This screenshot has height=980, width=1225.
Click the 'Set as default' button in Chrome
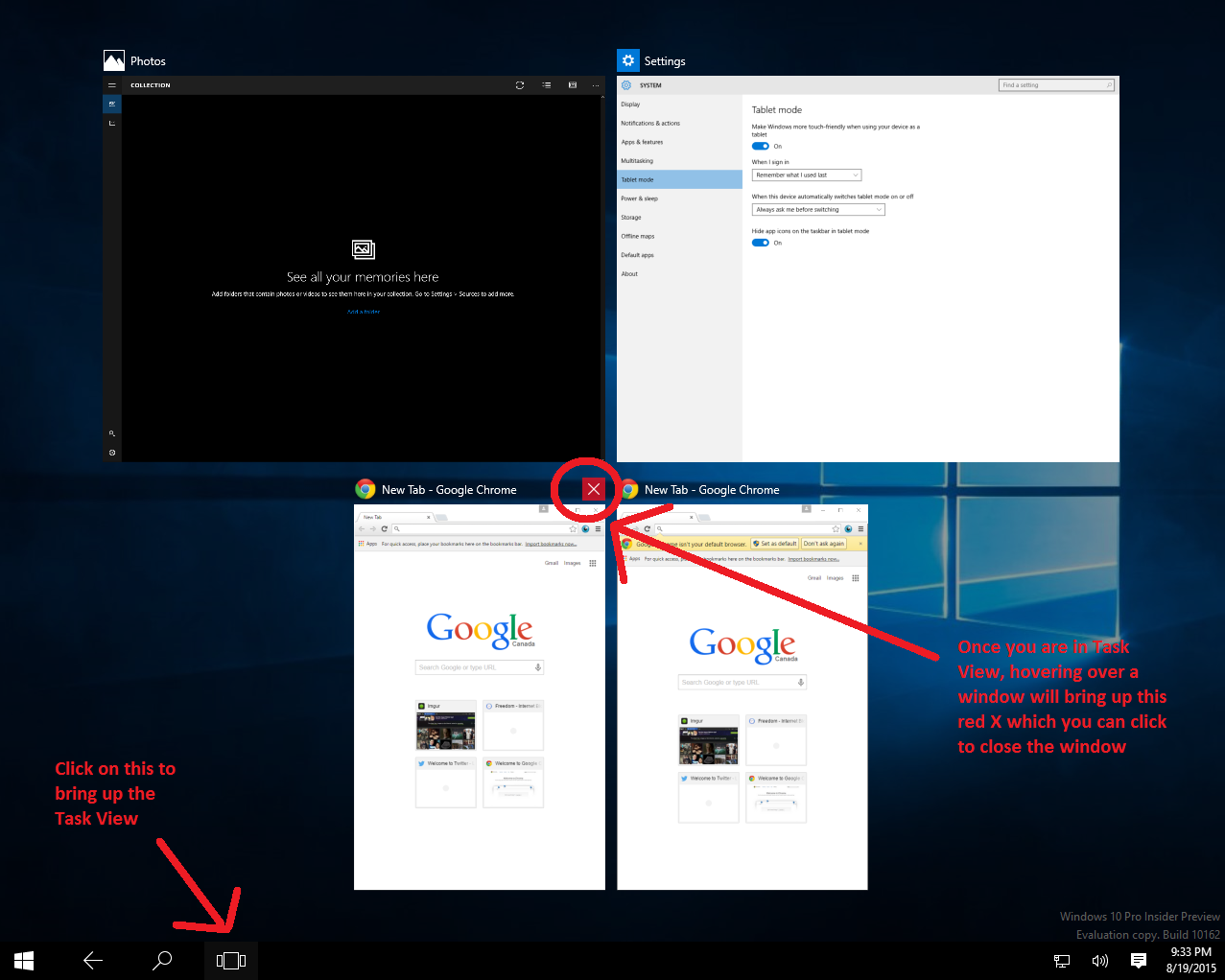775,544
